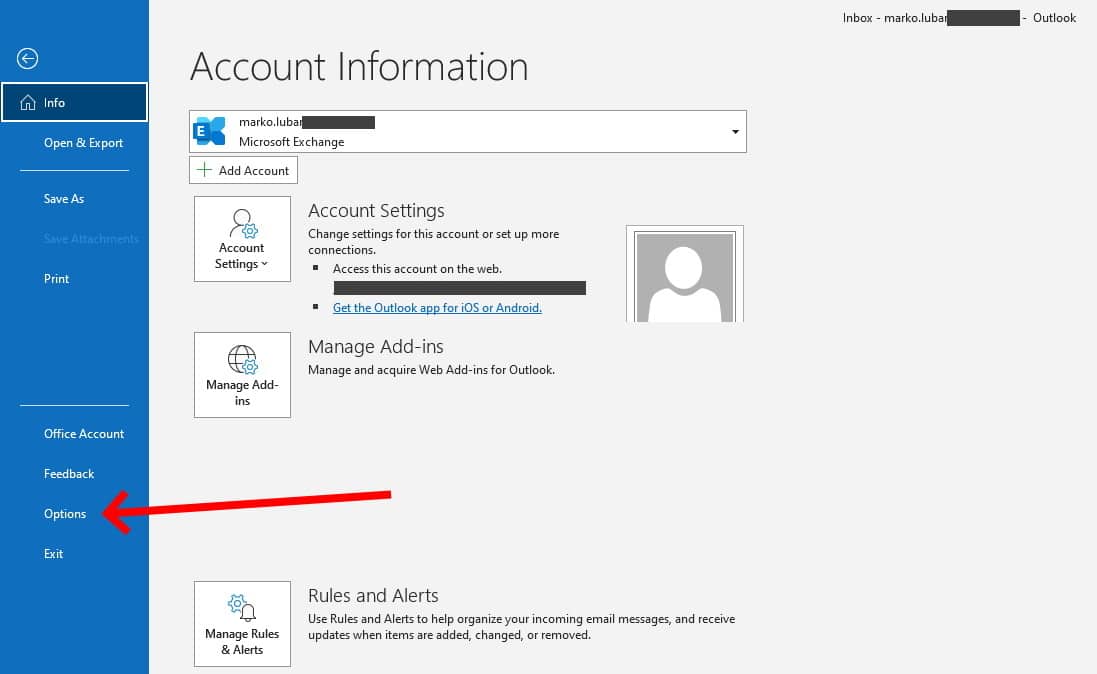Open Outlook Options from the sidebar
Image resolution: width=1097 pixels, height=674 pixels.
coord(64,513)
